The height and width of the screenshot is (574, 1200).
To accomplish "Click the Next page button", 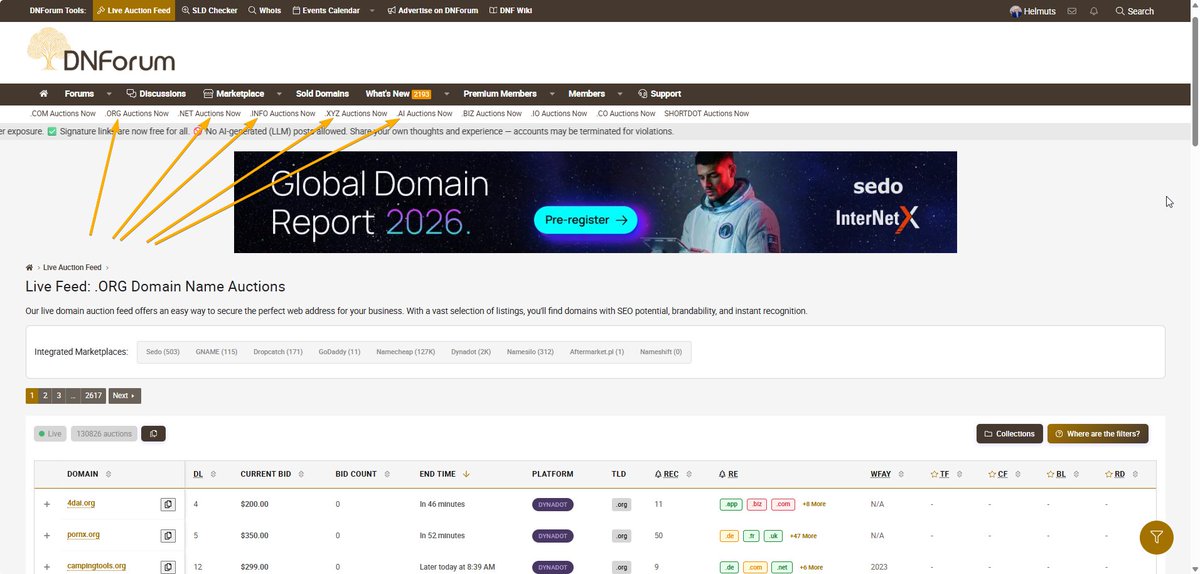I will [124, 396].
